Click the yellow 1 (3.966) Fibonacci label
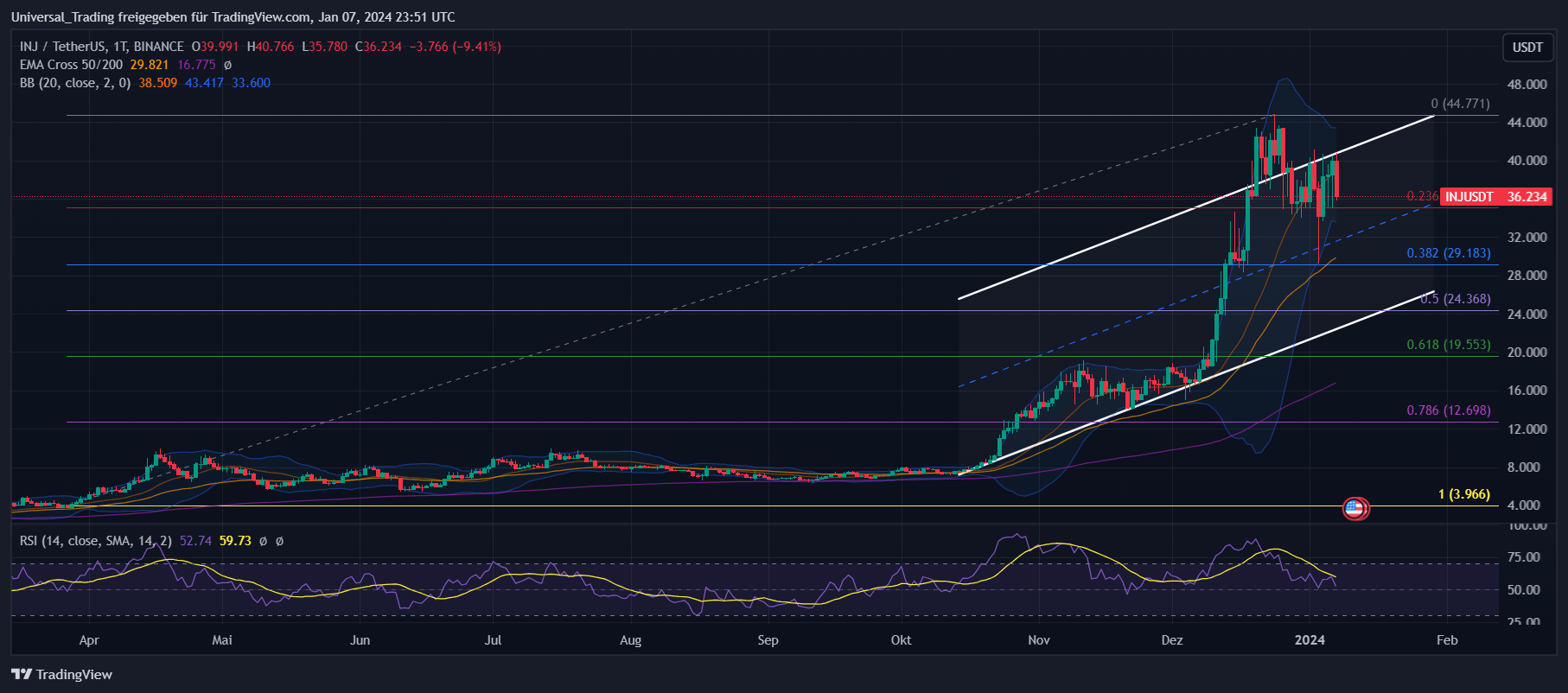Image resolution: width=1568 pixels, height=693 pixels. tap(1463, 494)
